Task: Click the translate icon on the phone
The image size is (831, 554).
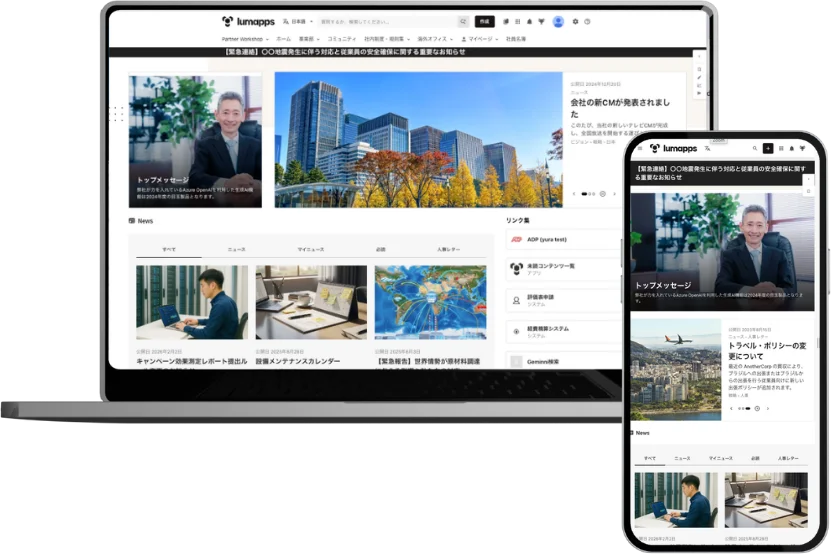Action: click(x=708, y=148)
